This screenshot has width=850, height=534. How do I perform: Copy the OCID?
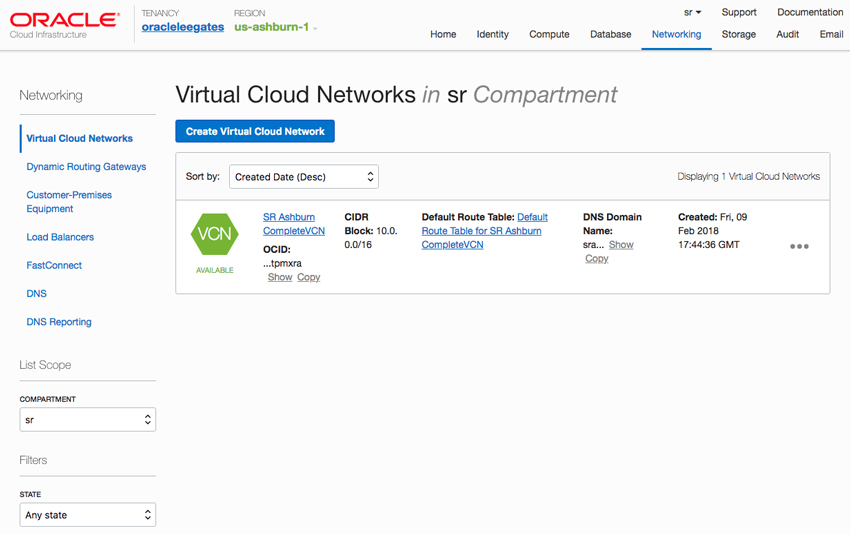point(308,277)
